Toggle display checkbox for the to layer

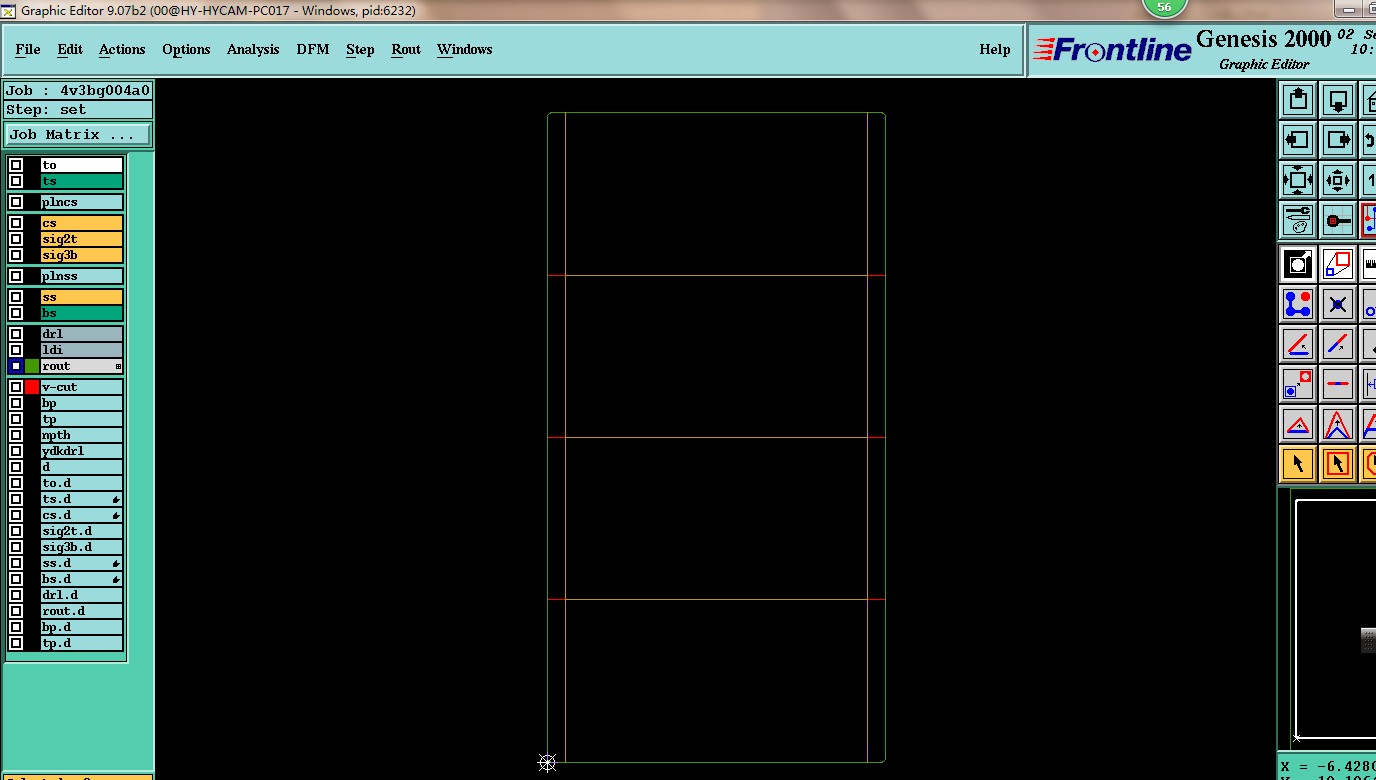pyautogui.click(x=16, y=165)
